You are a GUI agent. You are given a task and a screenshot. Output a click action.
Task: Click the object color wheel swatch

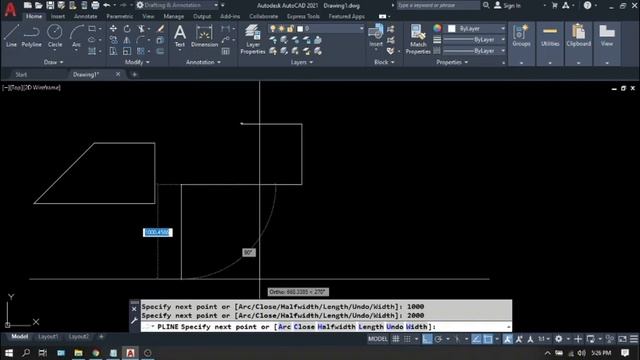(437, 28)
